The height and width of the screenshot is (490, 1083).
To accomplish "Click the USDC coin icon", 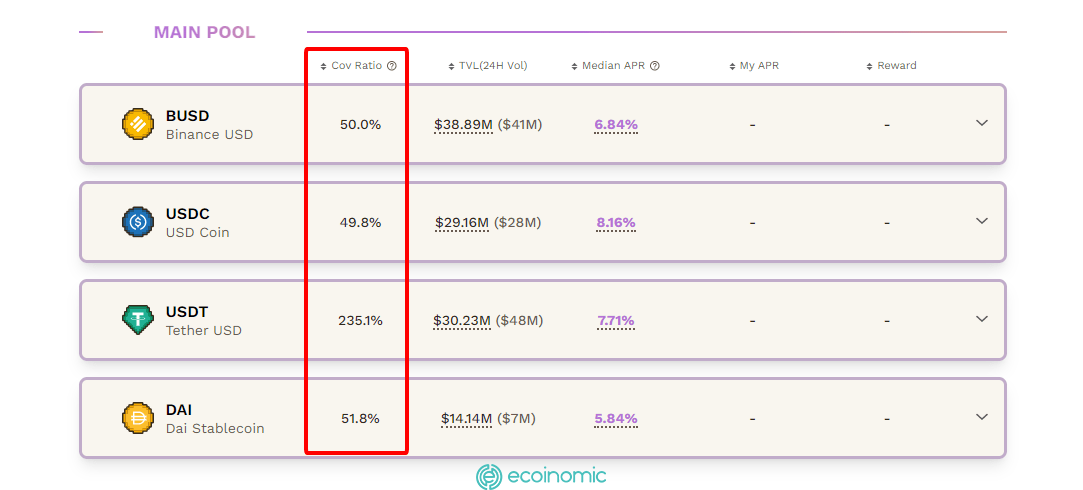I will [x=137, y=222].
